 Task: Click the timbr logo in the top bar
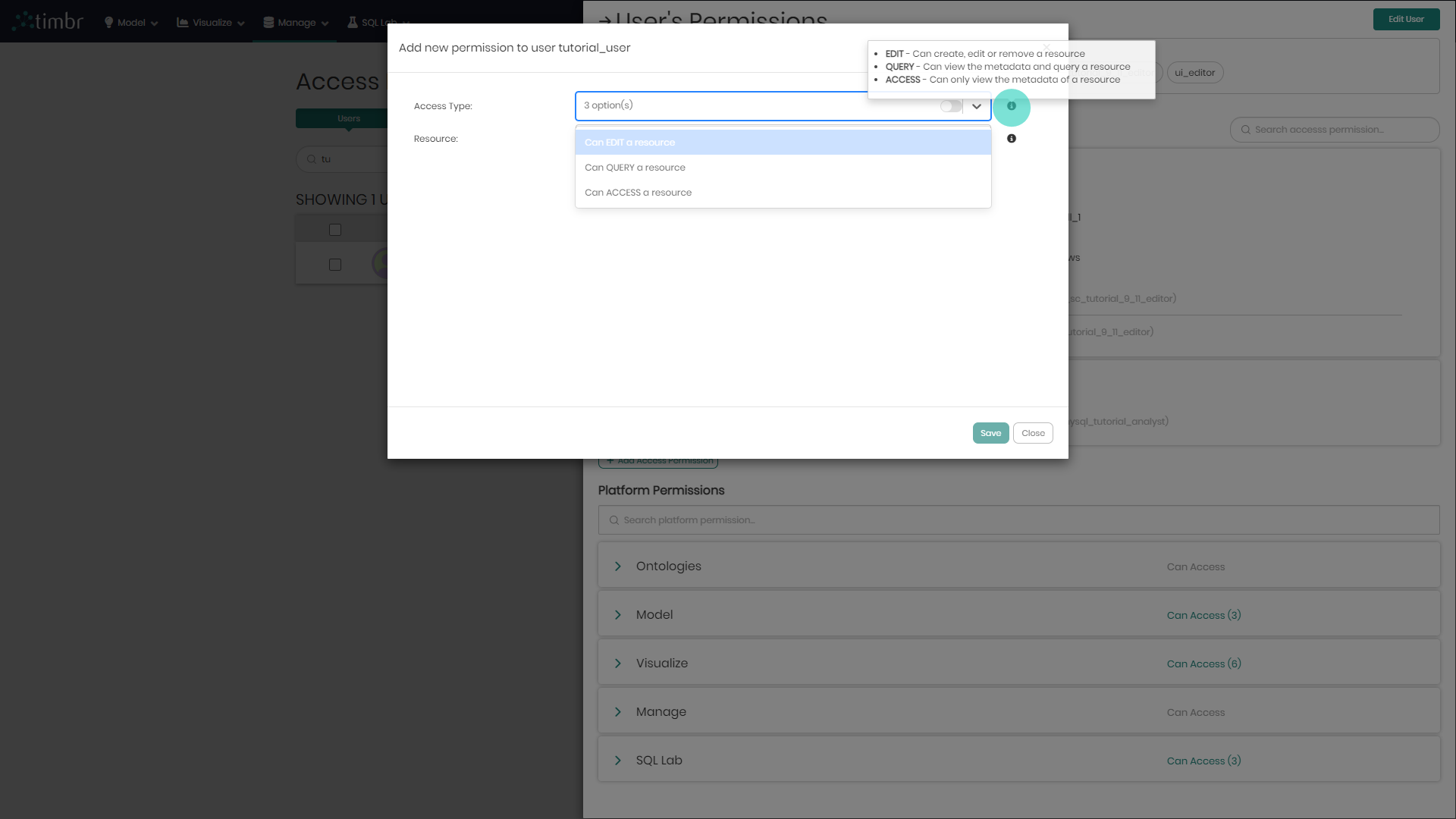[x=47, y=20]
